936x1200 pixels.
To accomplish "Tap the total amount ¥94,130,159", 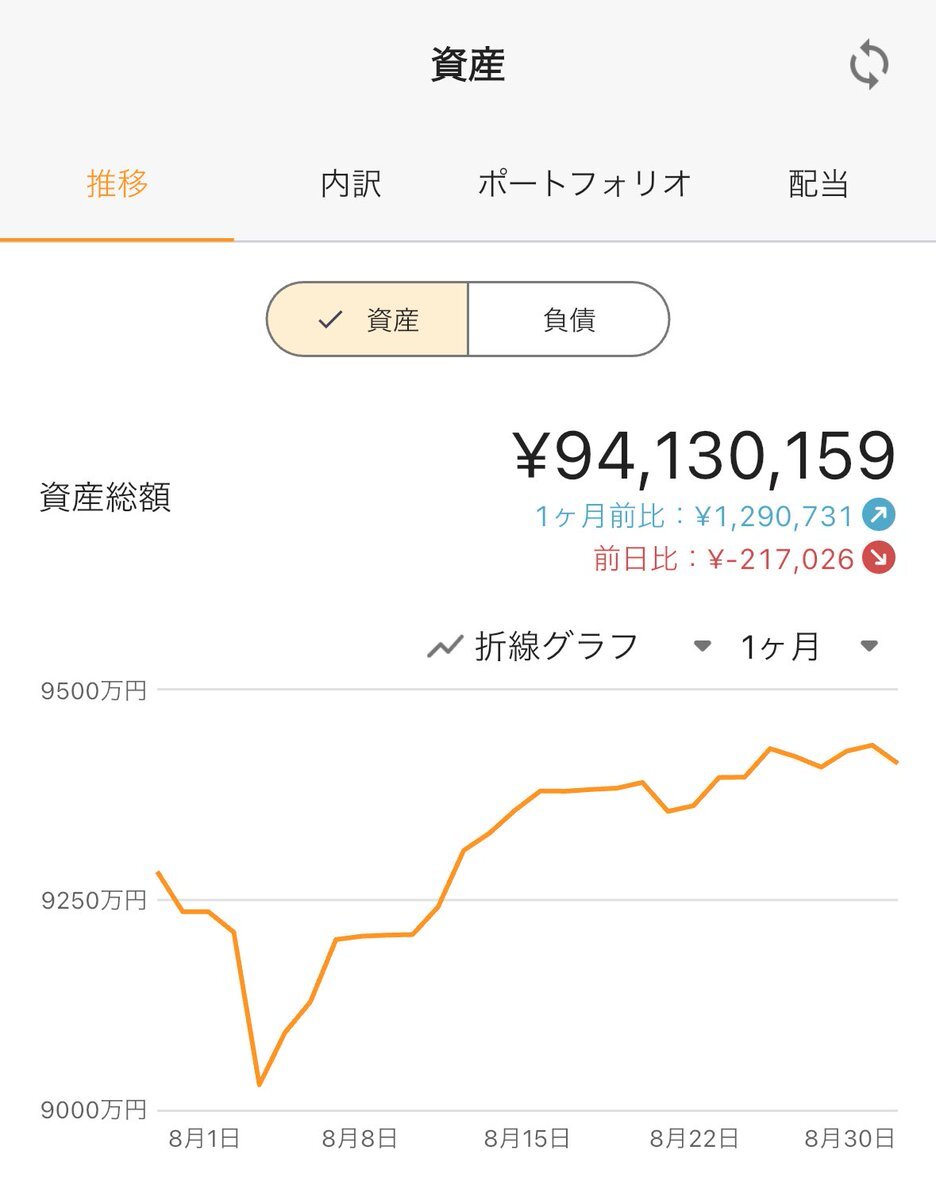I will point(705,455).
